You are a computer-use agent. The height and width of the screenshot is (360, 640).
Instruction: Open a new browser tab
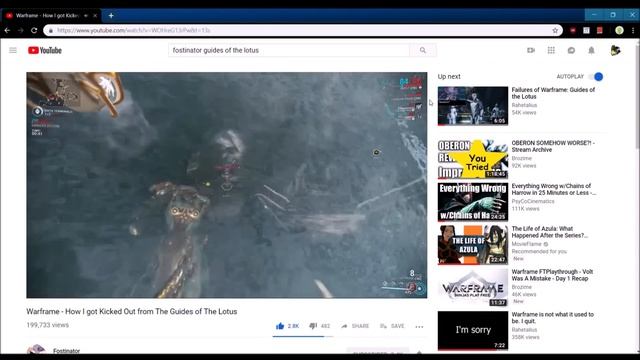tap(111, 16)
